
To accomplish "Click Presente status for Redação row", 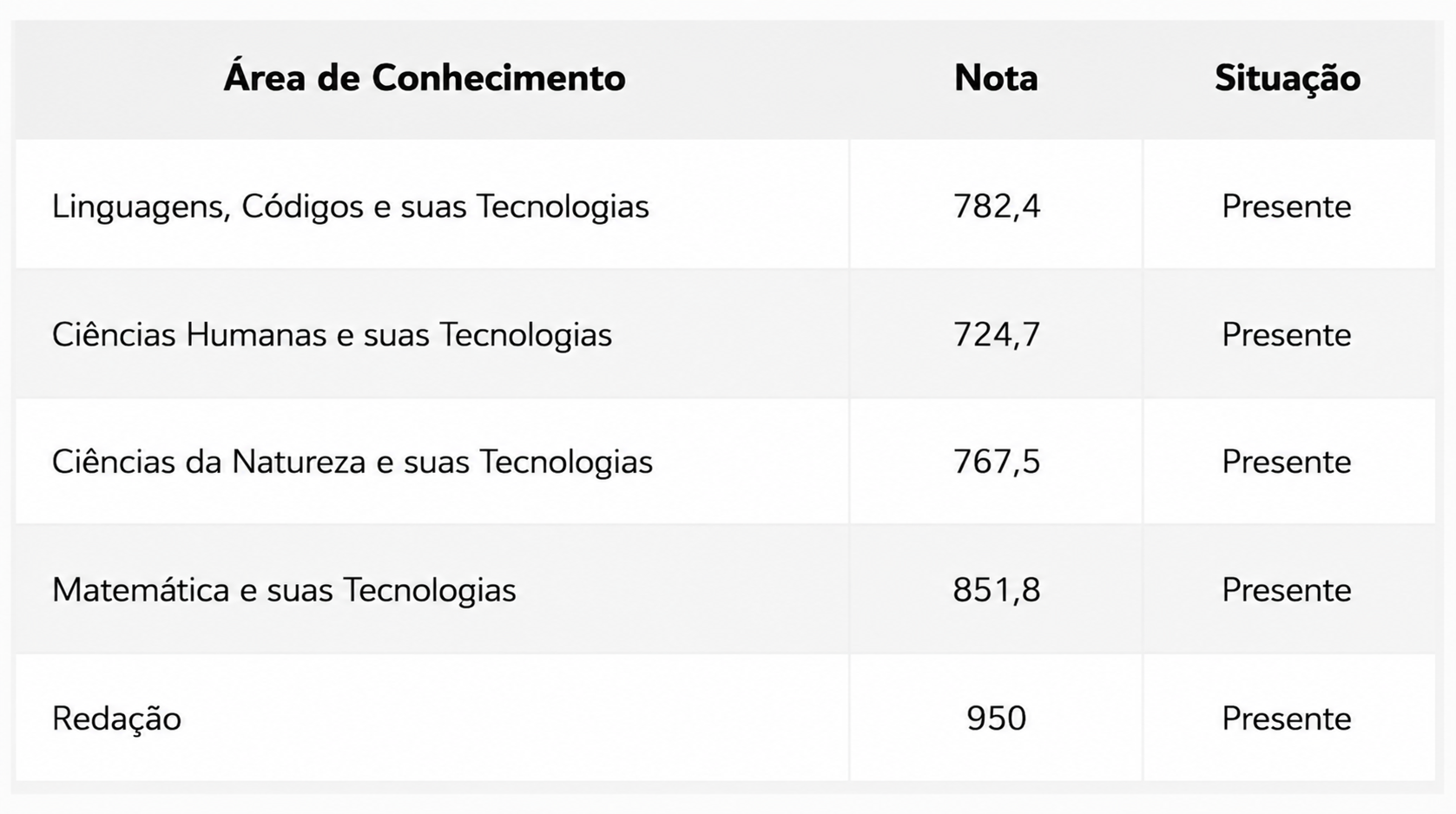I will point(1287,719).
